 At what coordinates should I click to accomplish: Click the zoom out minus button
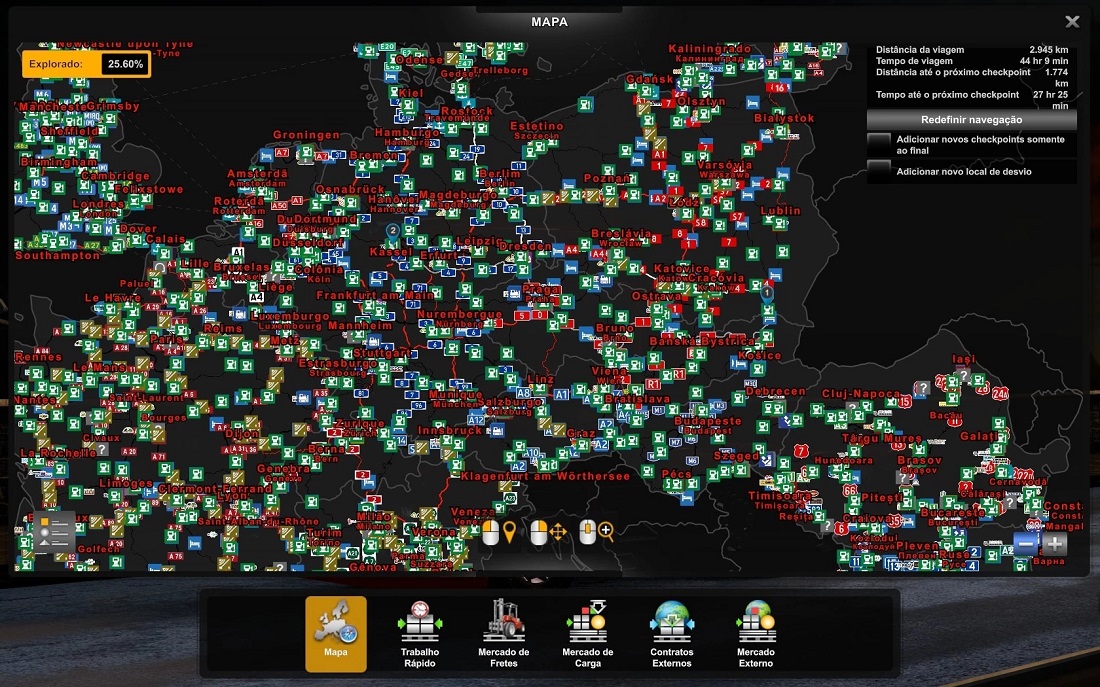coord(1025,543)
